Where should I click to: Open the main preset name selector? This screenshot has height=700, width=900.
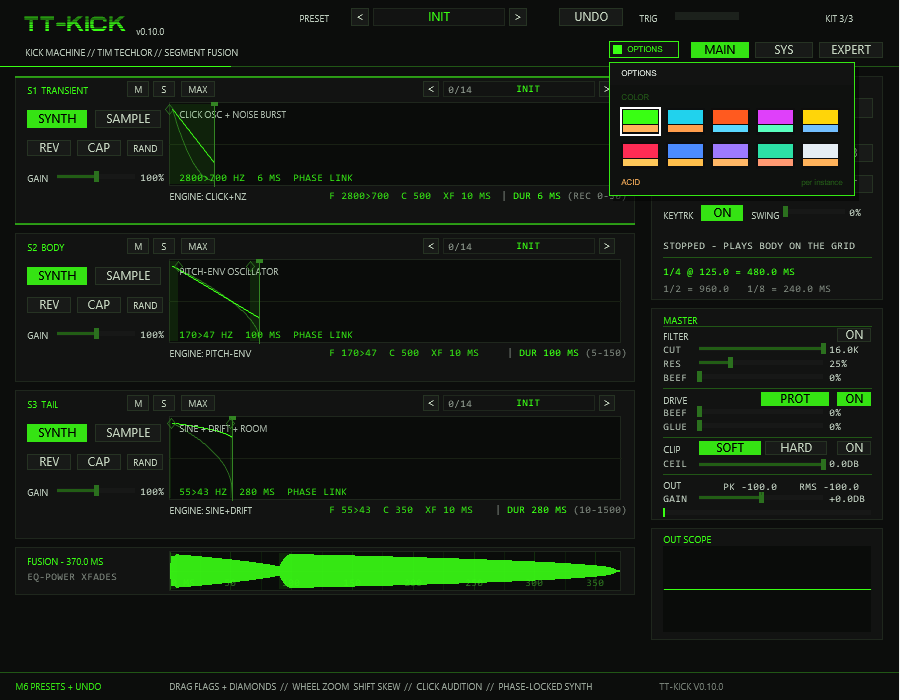pyautogui.click(x=439, y=17)
